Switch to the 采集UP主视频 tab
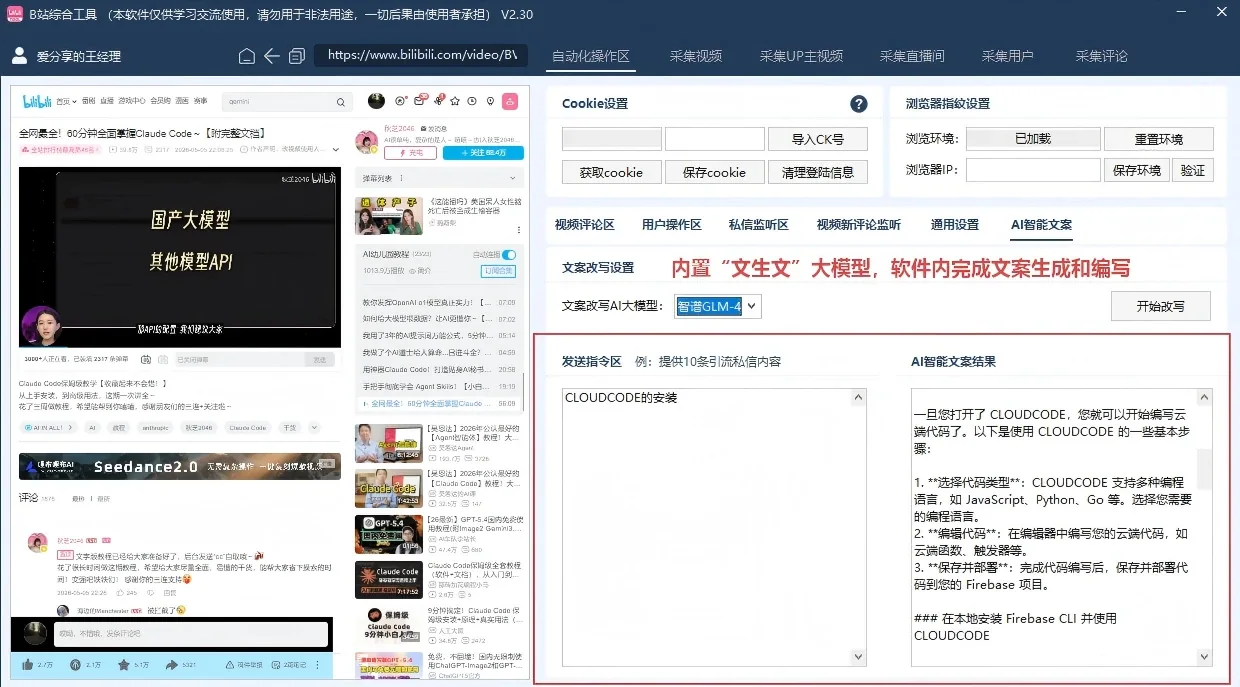 tap(801, 56)
